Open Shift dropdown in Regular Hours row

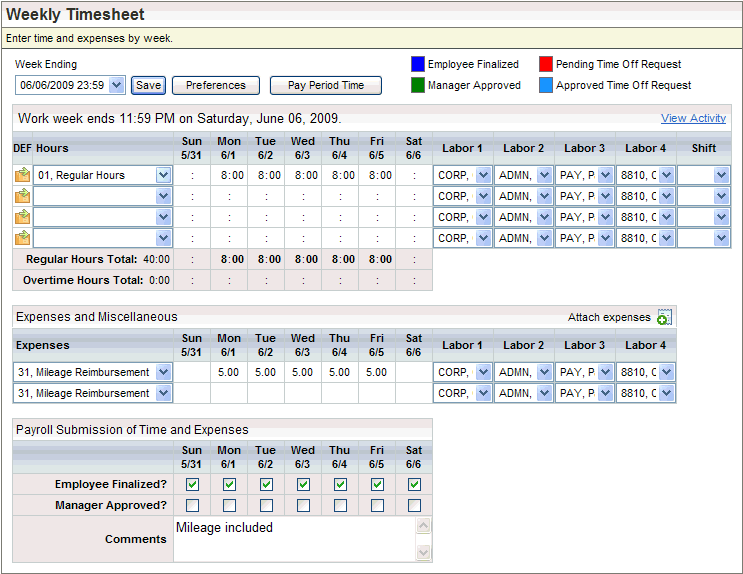pyautogui.click(x=721, y=175)
